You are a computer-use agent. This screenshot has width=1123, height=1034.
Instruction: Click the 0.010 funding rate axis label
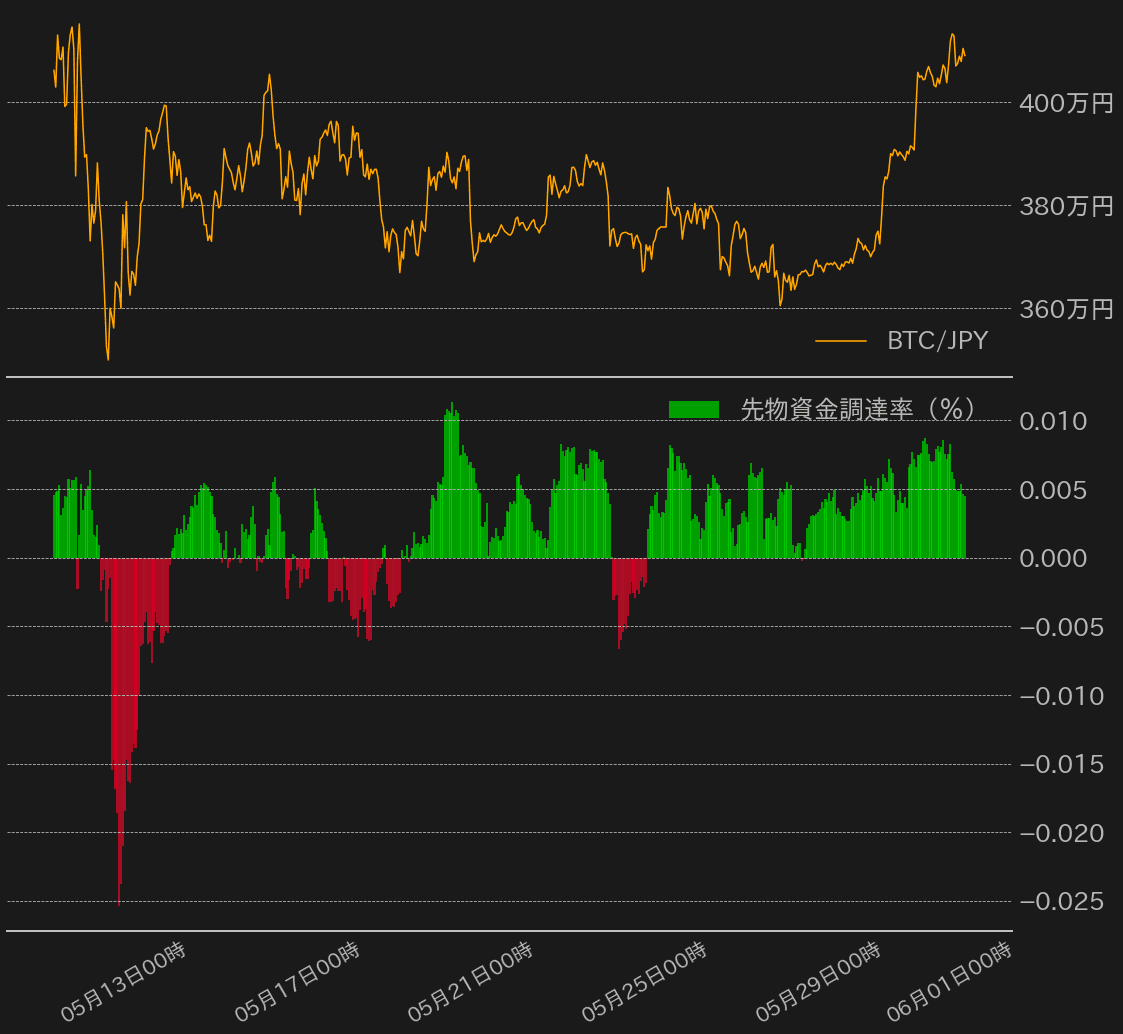point(1052,421)
